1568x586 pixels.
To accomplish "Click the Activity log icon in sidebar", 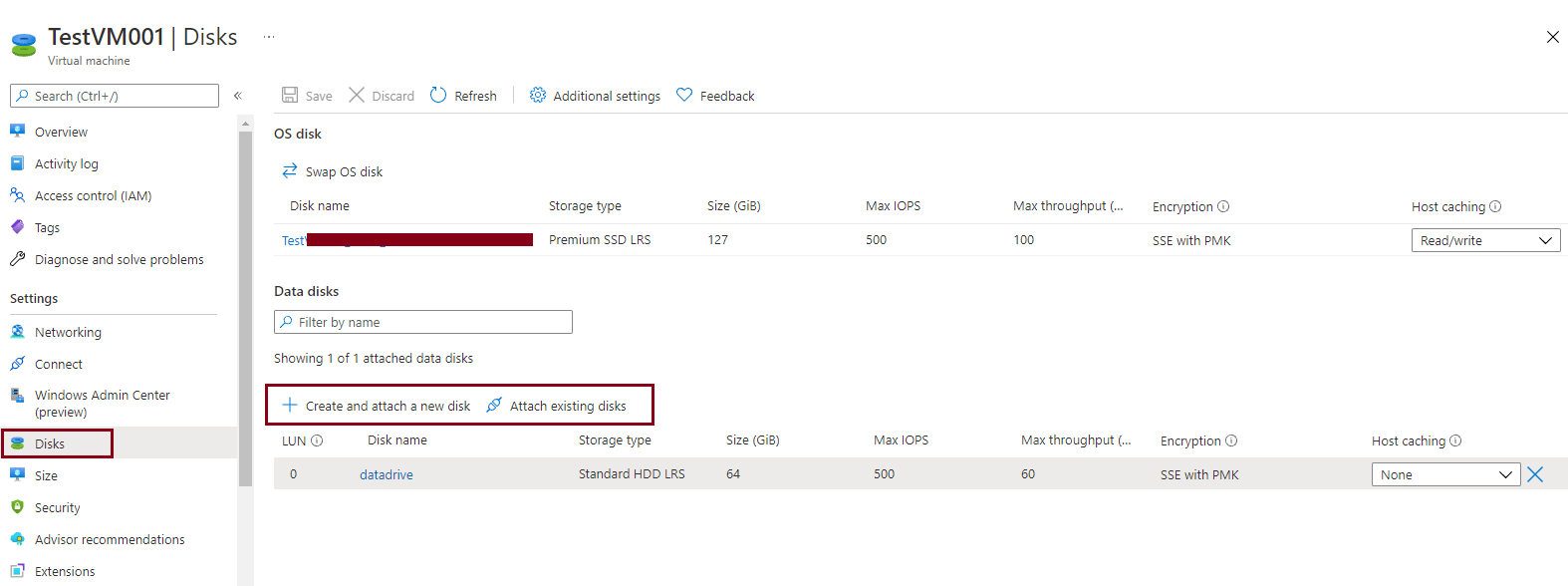I will 17,162.
